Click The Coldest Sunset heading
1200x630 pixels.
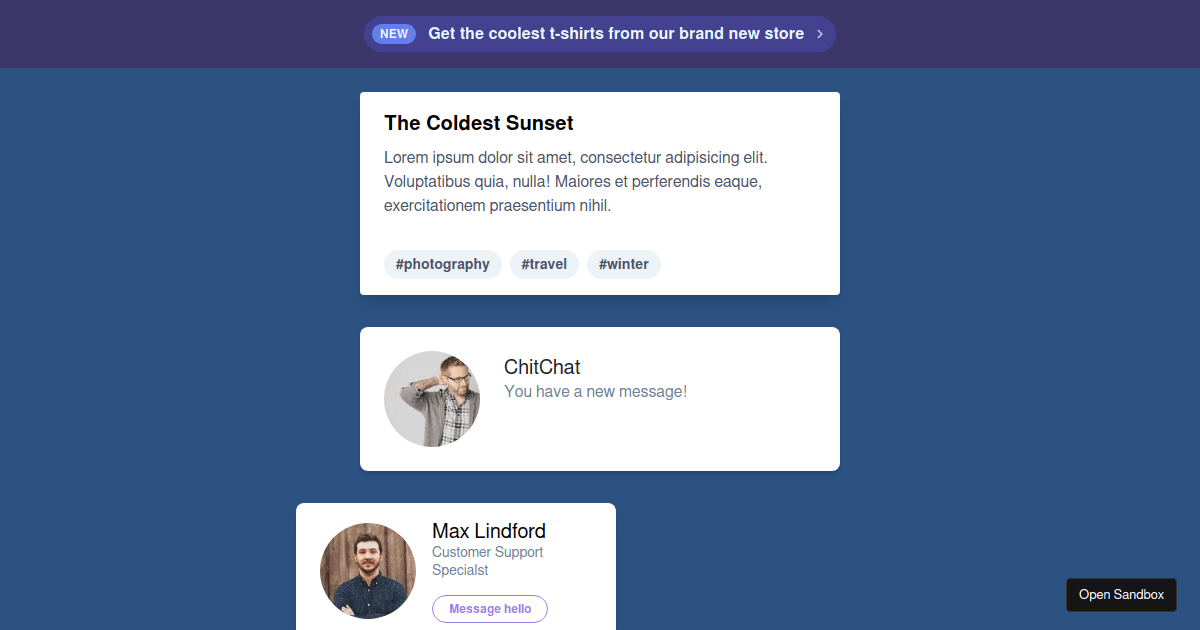[478, 122]
